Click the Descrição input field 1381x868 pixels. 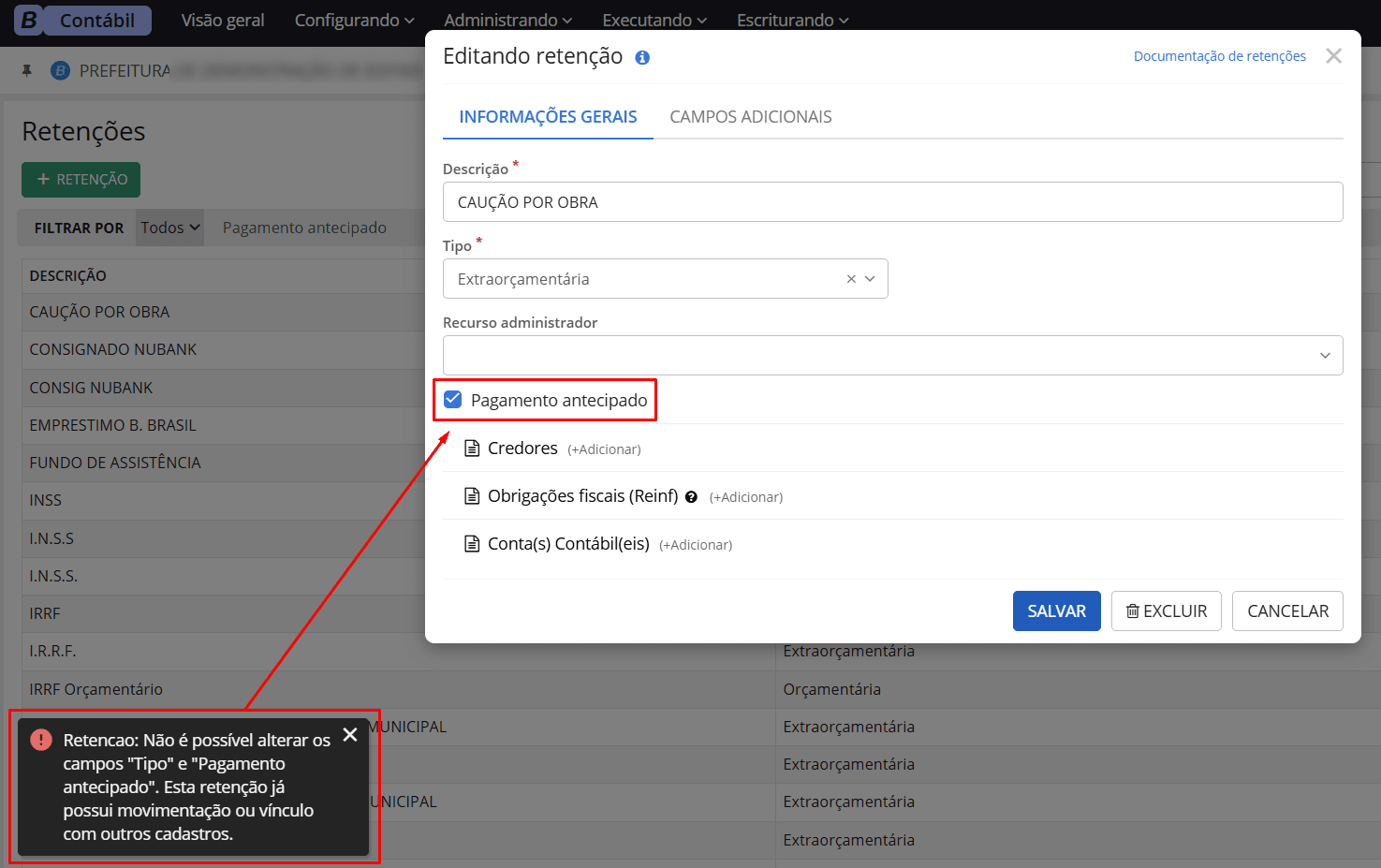pyautogui.click(x=892, y=202)
